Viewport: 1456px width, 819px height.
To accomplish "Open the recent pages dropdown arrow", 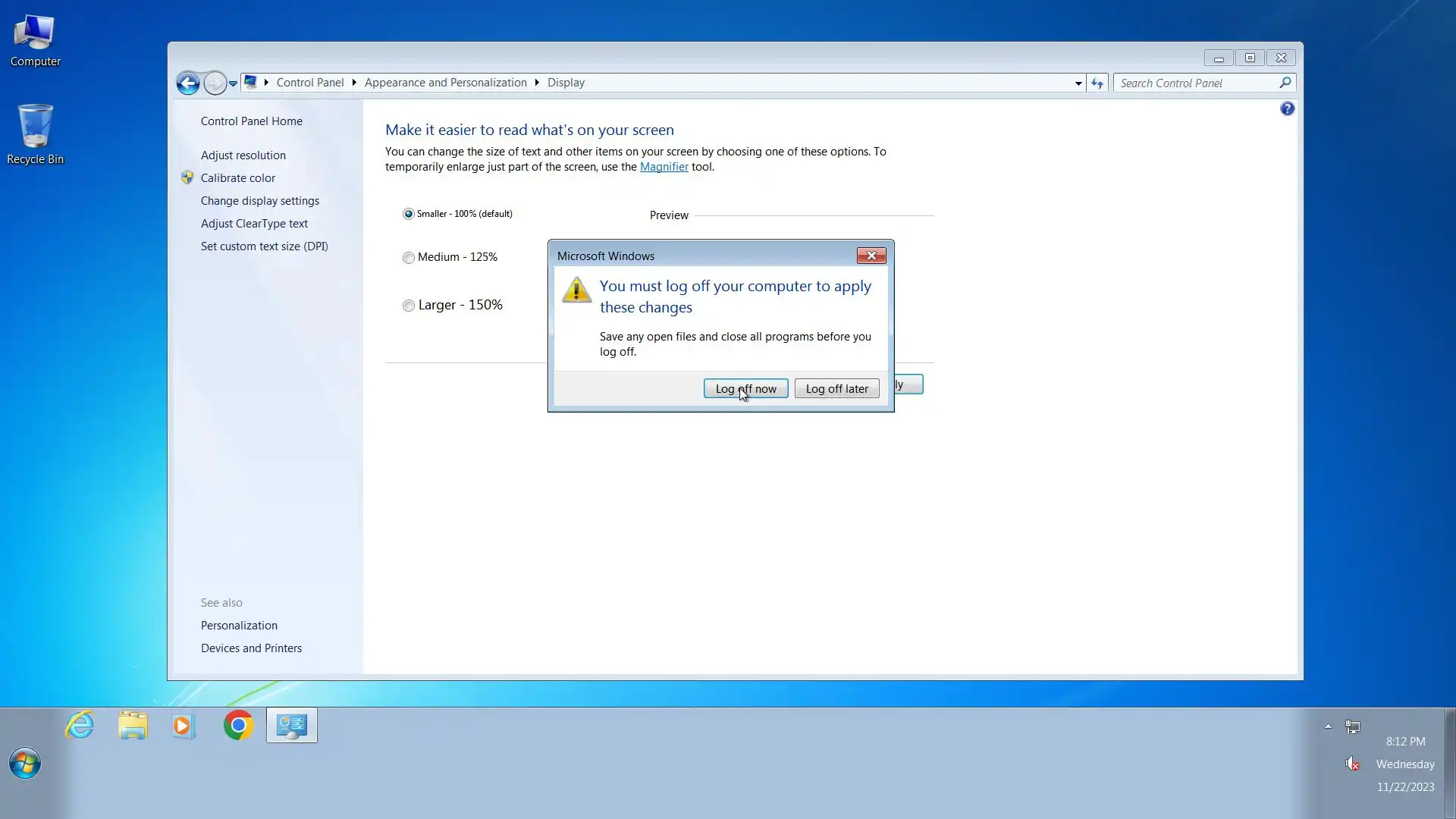I will [234, 83].
